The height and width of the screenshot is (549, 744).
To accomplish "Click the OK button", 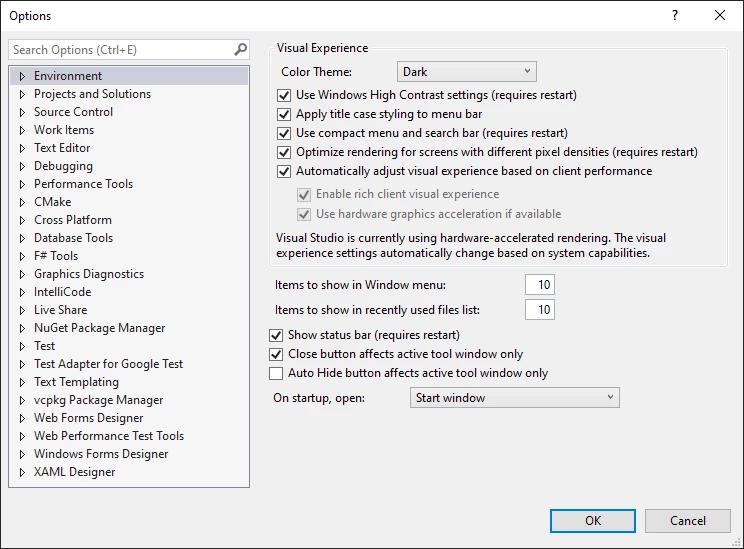I will 593,521.
